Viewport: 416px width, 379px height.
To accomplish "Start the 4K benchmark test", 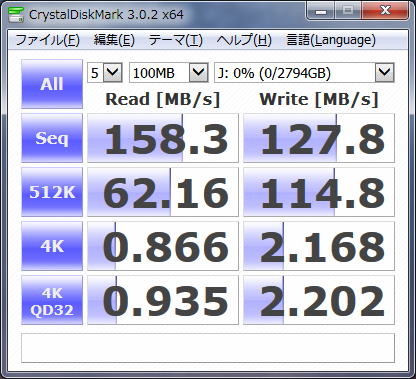I will [x=52, y=246].
